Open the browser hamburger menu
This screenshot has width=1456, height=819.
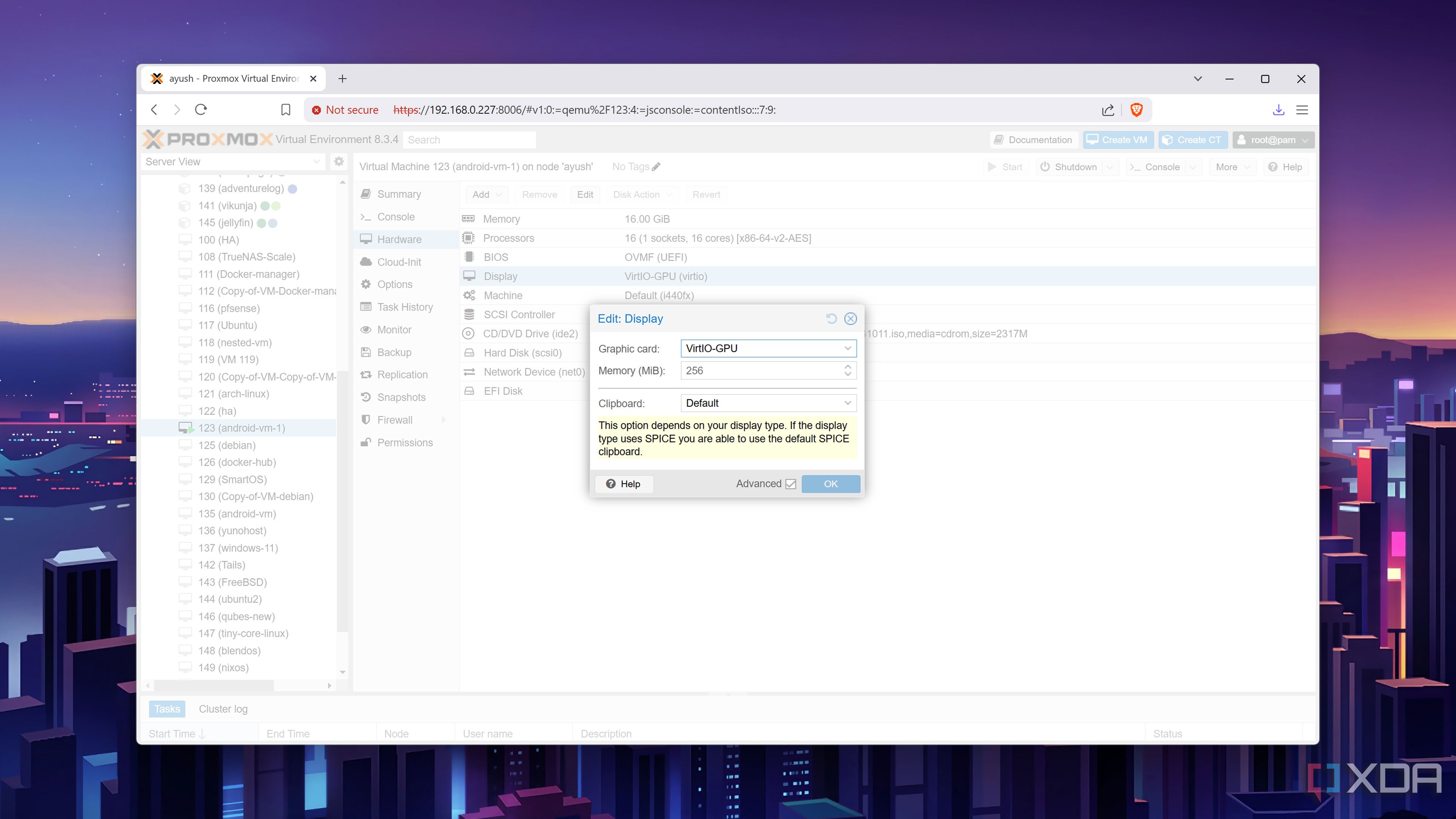[1302, 110]
